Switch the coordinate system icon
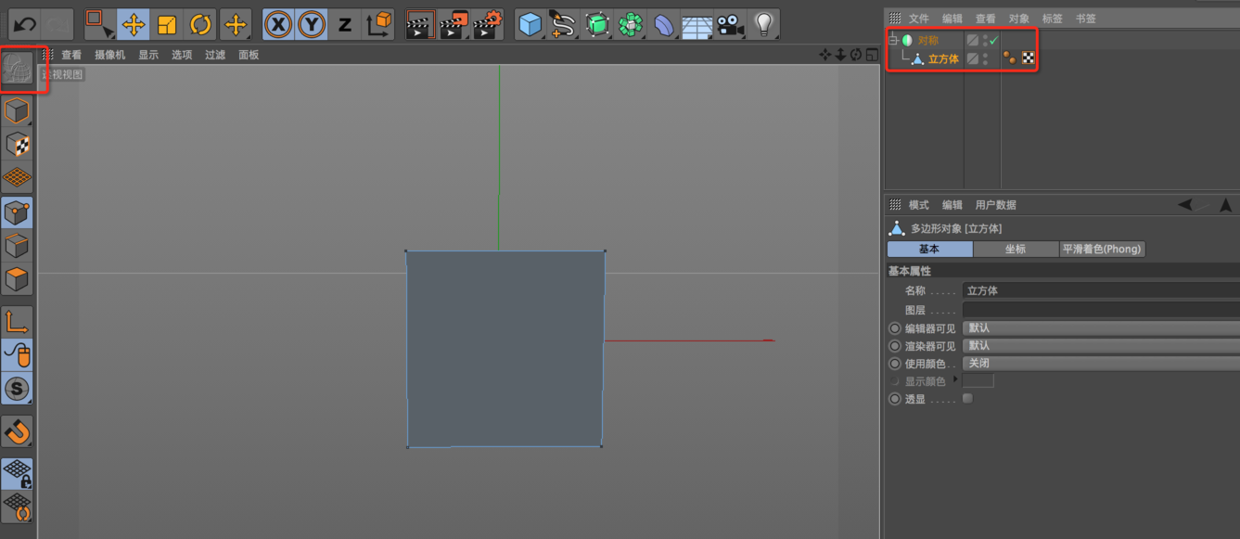Image resolution: width=1240 pixels, height=539 pixels. [379, 24]
